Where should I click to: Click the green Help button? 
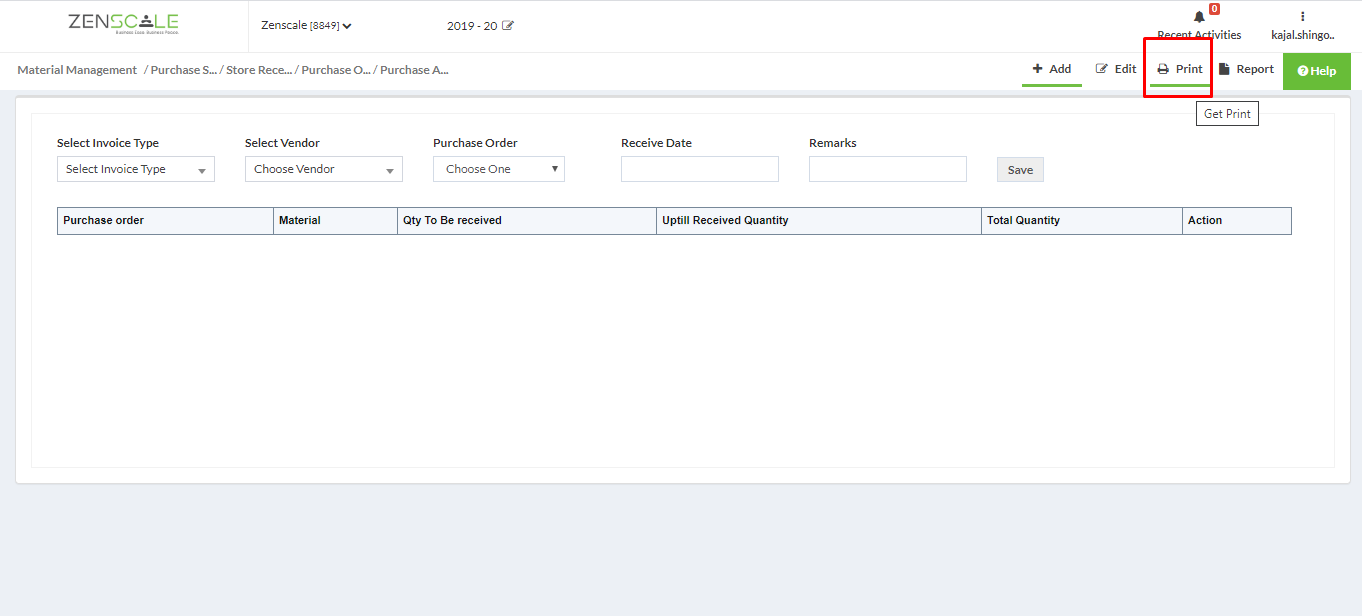point(1317,71)
